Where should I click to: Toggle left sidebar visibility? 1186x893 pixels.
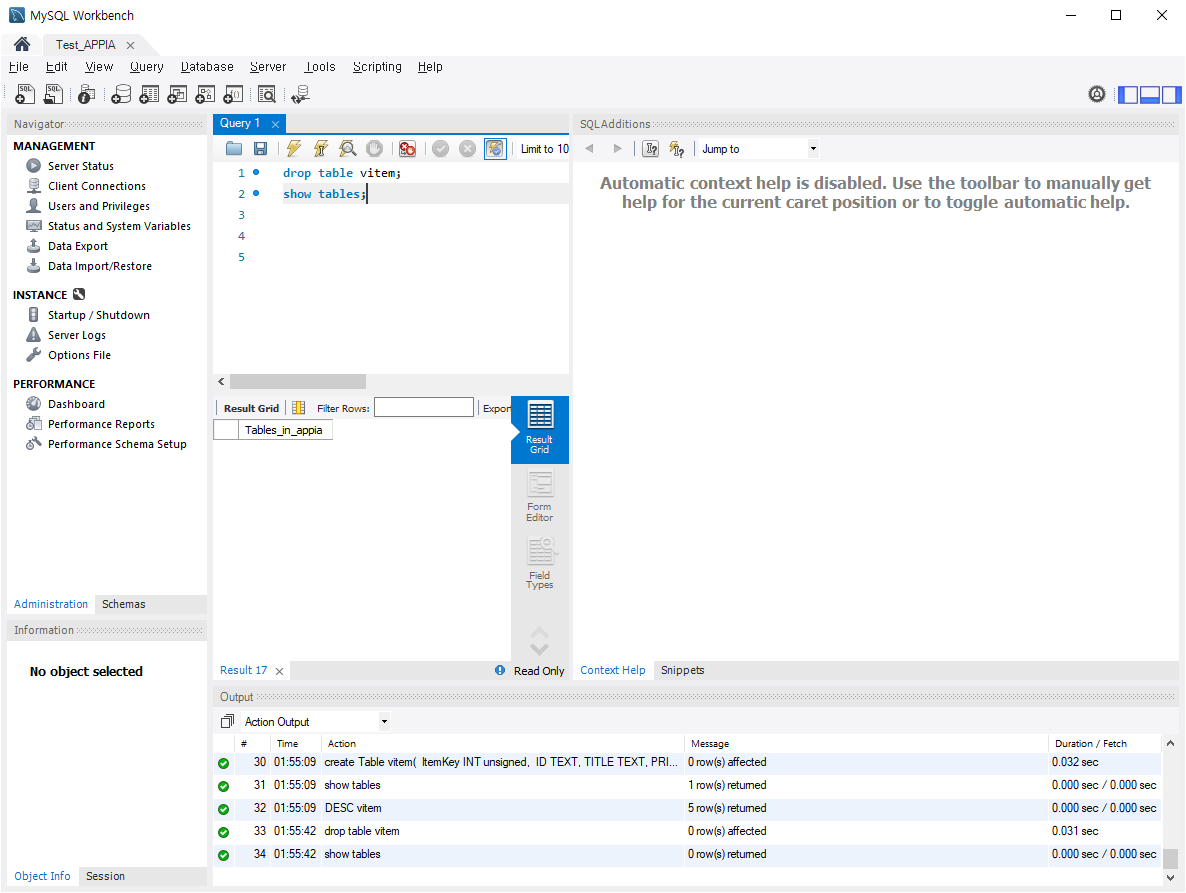click(1128, 95)
